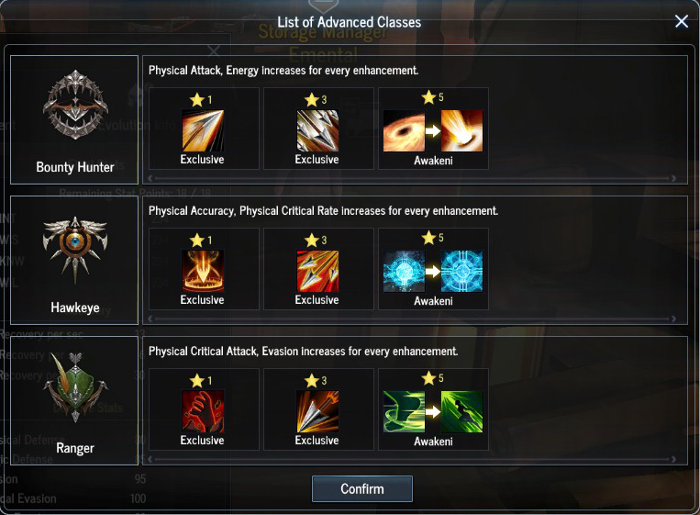Confirm the advanced class selection

362,489
